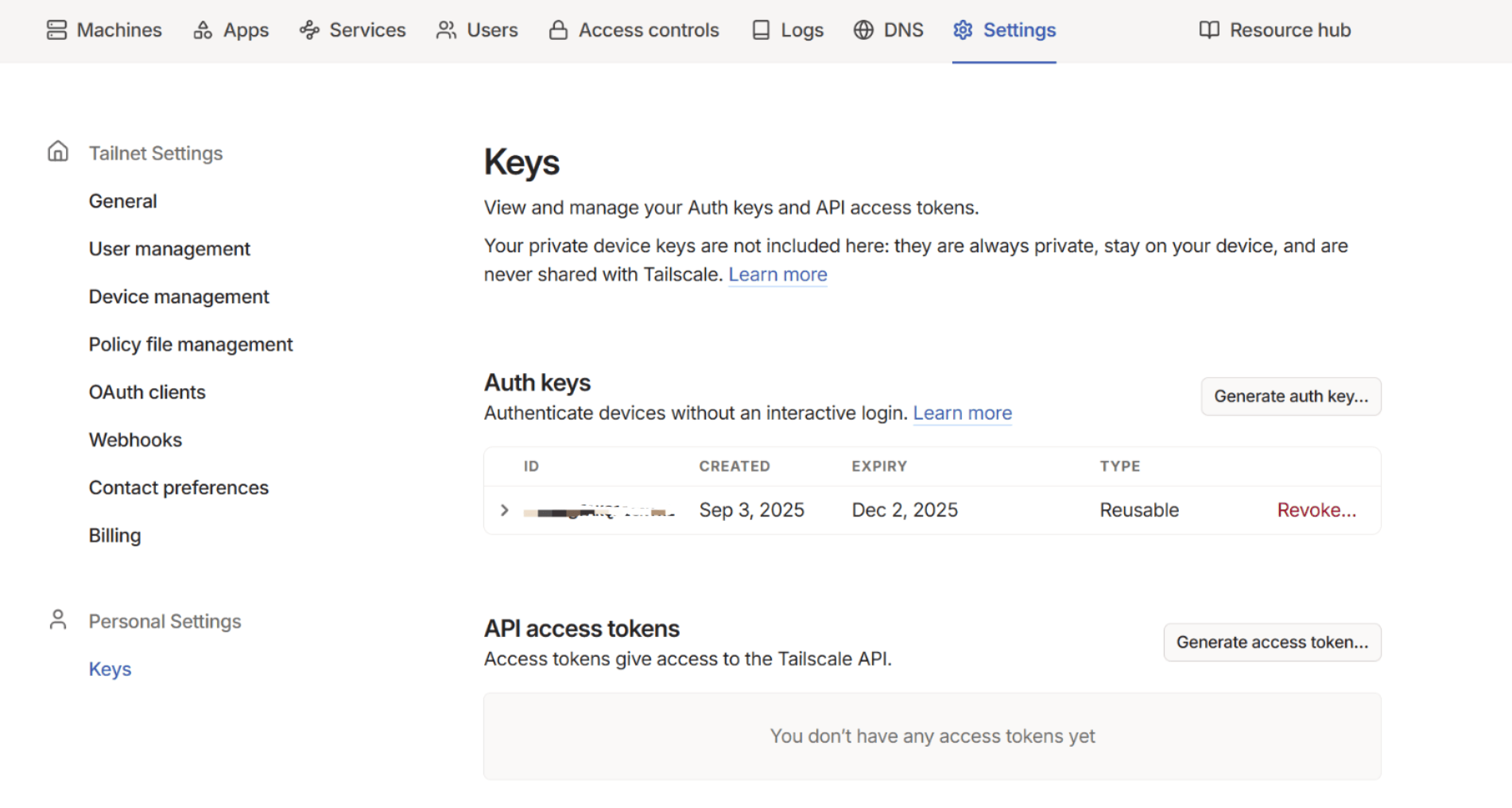This screenshot has height=808, width=1512.
Task: Click the redacted auth key ID
Action: pyautogui.click(x=599, y=511)
